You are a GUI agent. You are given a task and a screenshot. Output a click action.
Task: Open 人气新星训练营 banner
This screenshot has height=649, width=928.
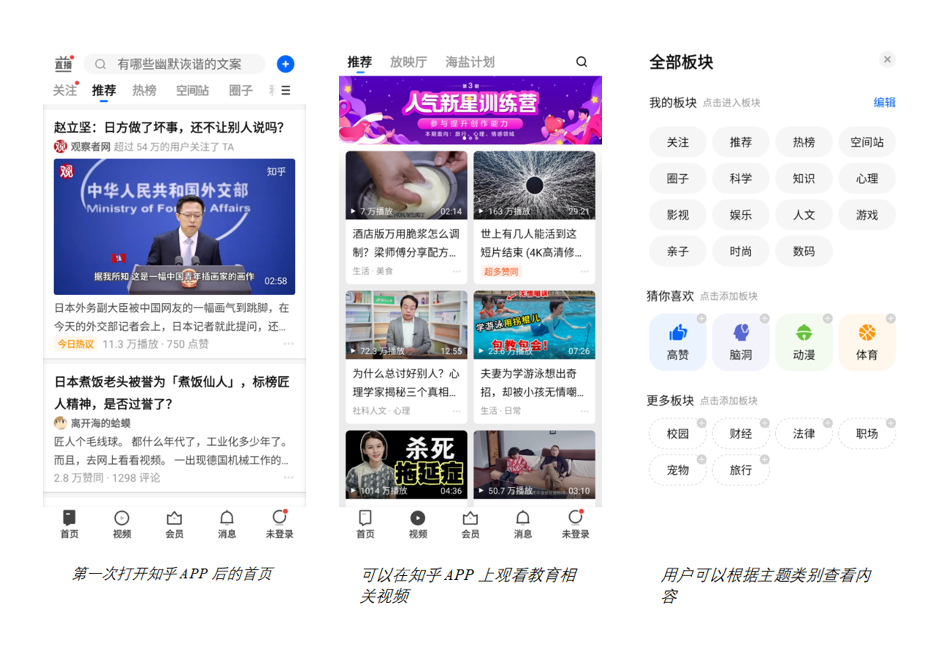pos(471,110)
